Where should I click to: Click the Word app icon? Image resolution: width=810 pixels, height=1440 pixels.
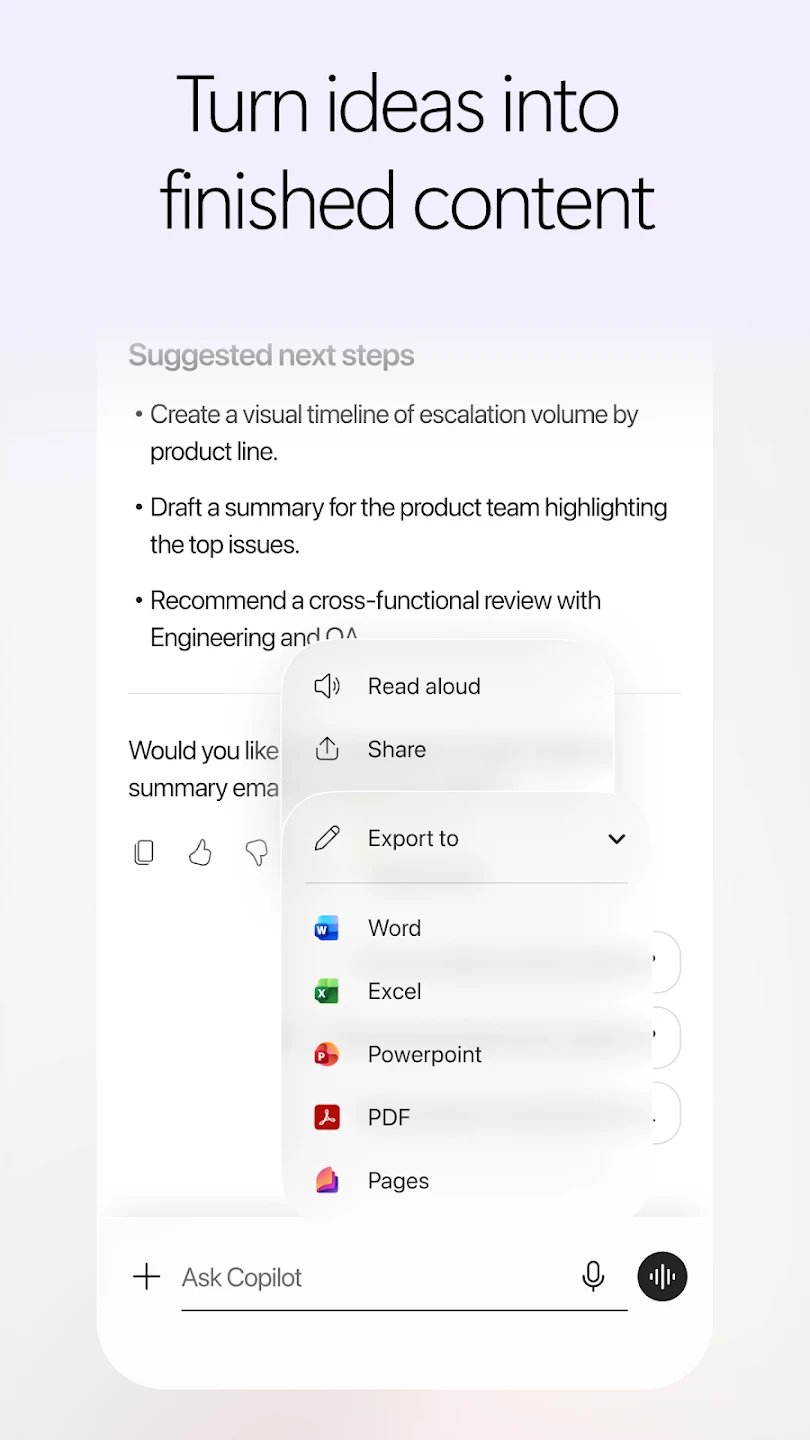click(327, 928)
